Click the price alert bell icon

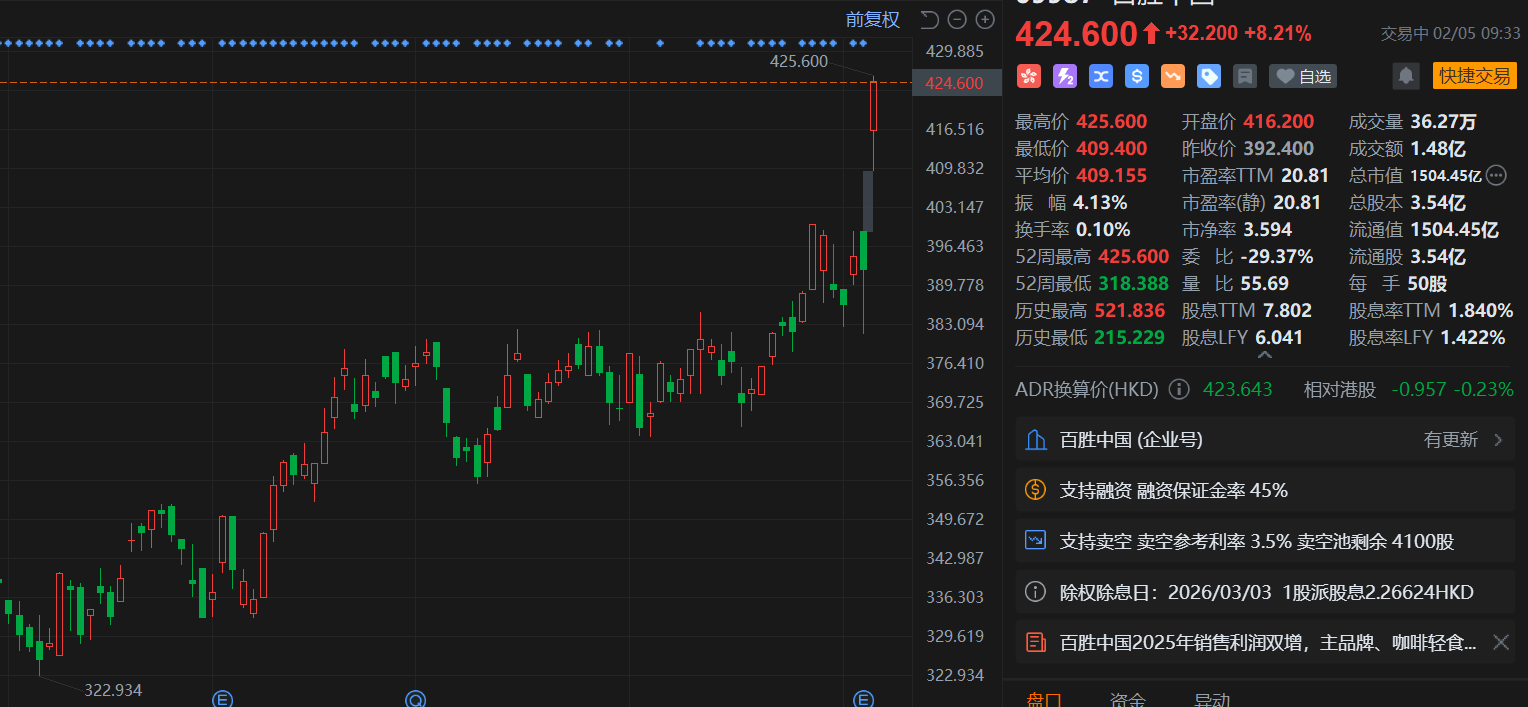1406,76
